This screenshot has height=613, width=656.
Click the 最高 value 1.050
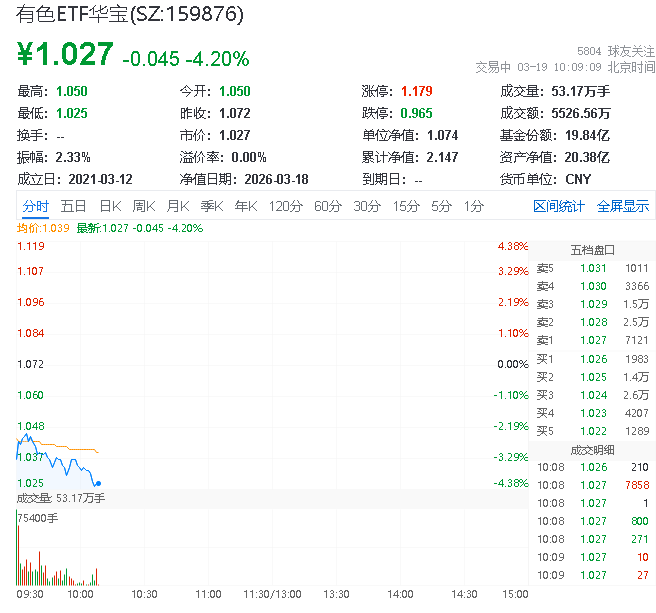coord(72,91)
